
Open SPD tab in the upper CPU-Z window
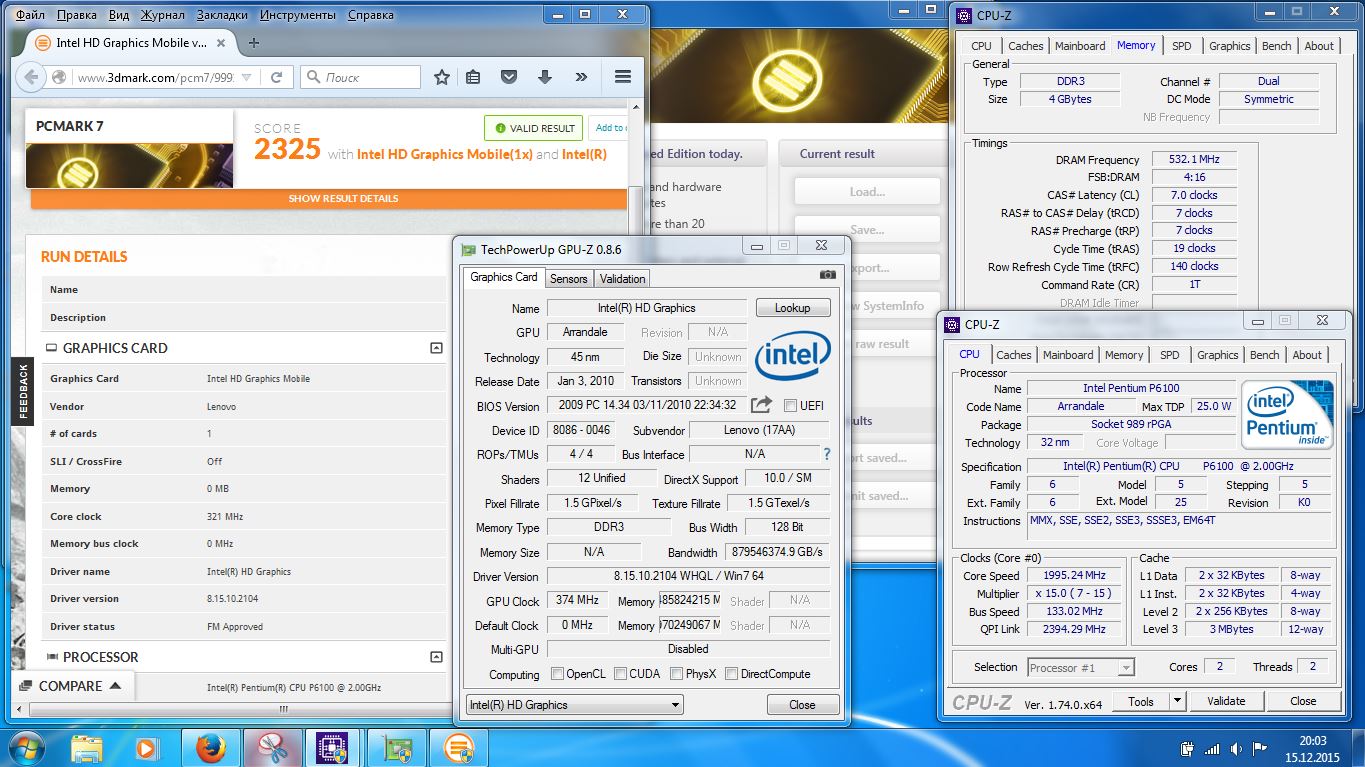click(1181, 46)
